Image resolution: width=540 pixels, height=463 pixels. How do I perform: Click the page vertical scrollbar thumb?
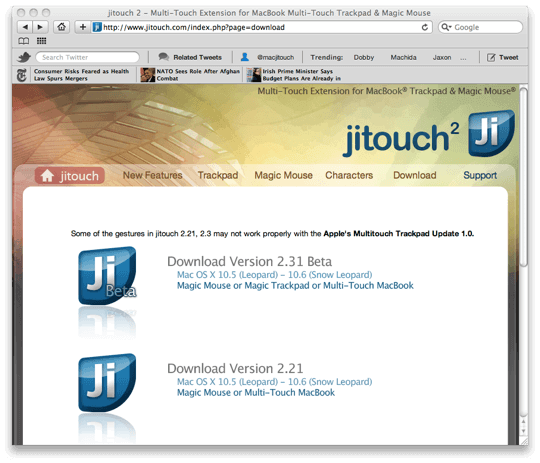(x=524, y=177)
